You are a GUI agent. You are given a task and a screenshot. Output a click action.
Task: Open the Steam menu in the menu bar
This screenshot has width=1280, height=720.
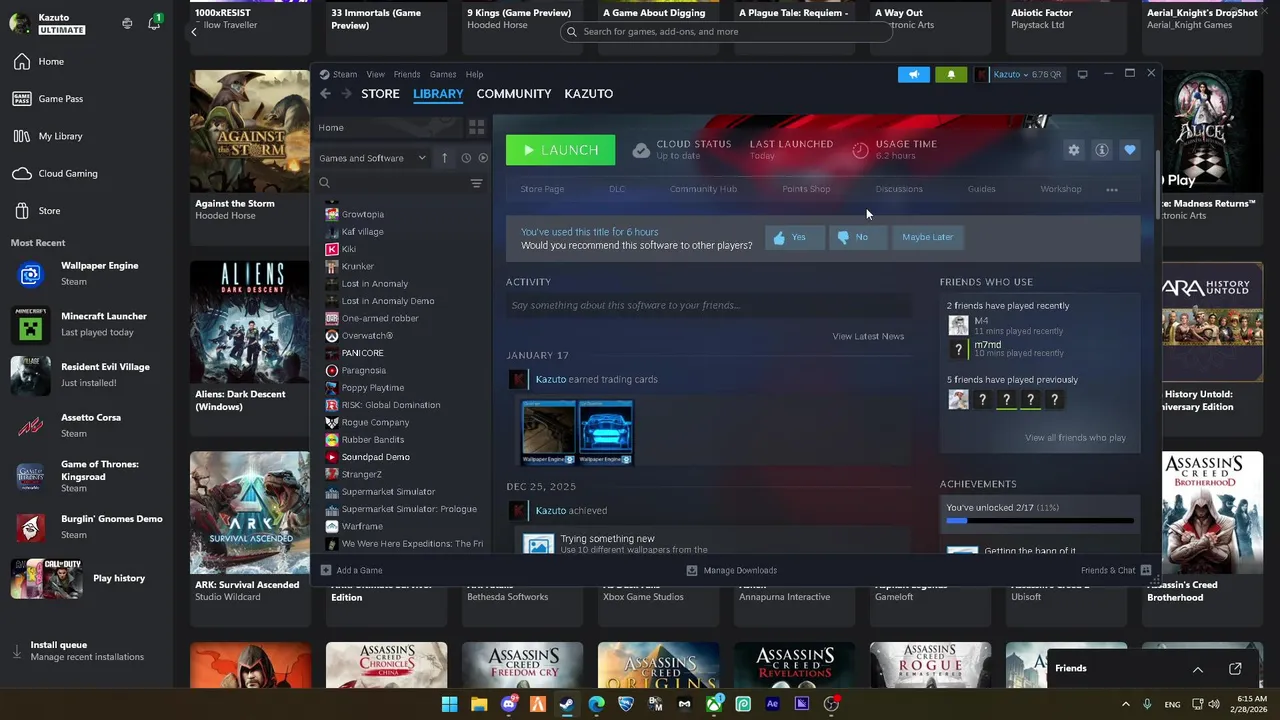[x=345, y=74]
